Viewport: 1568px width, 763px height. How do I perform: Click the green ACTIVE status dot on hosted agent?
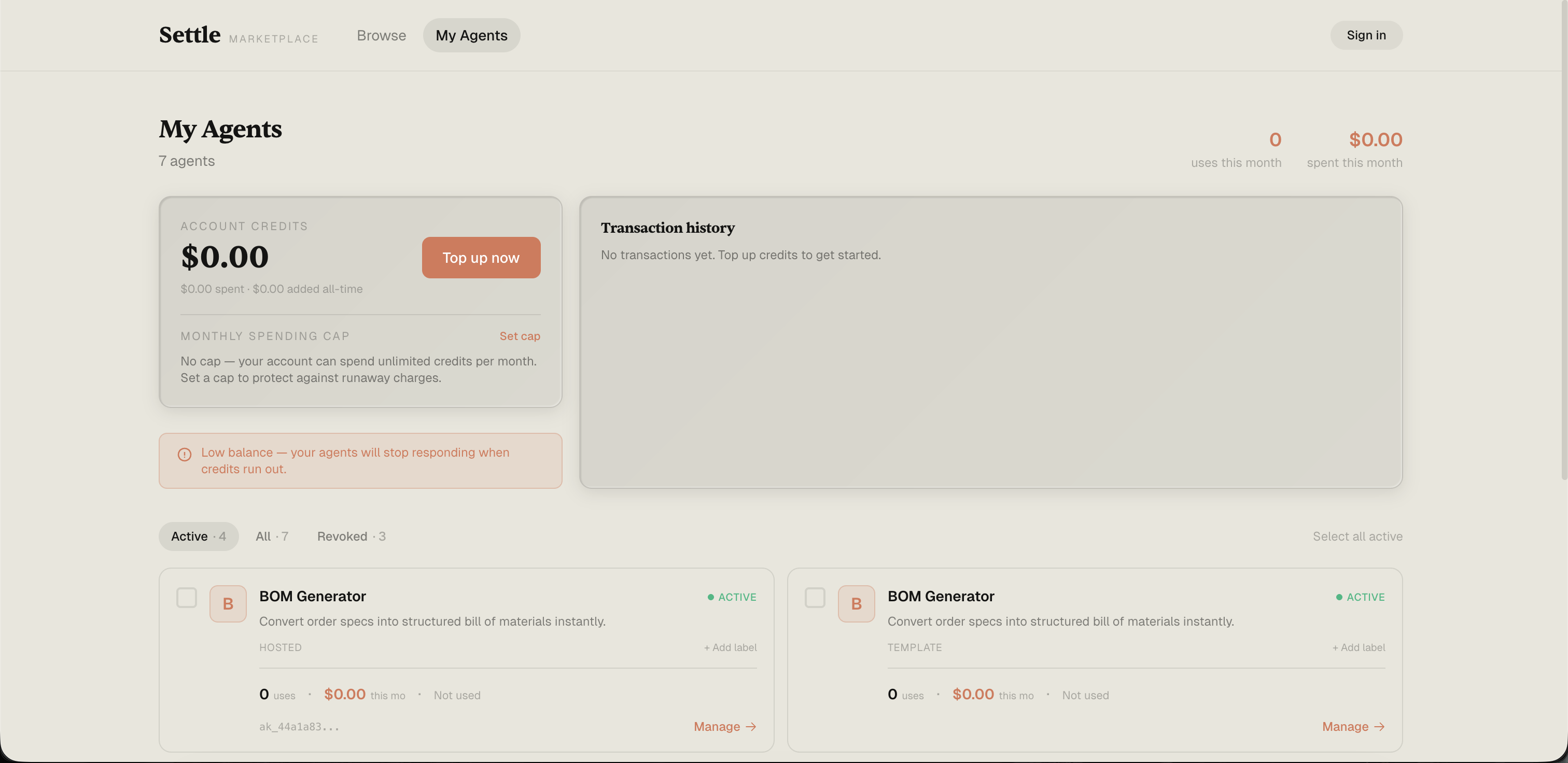pos(710,597)
